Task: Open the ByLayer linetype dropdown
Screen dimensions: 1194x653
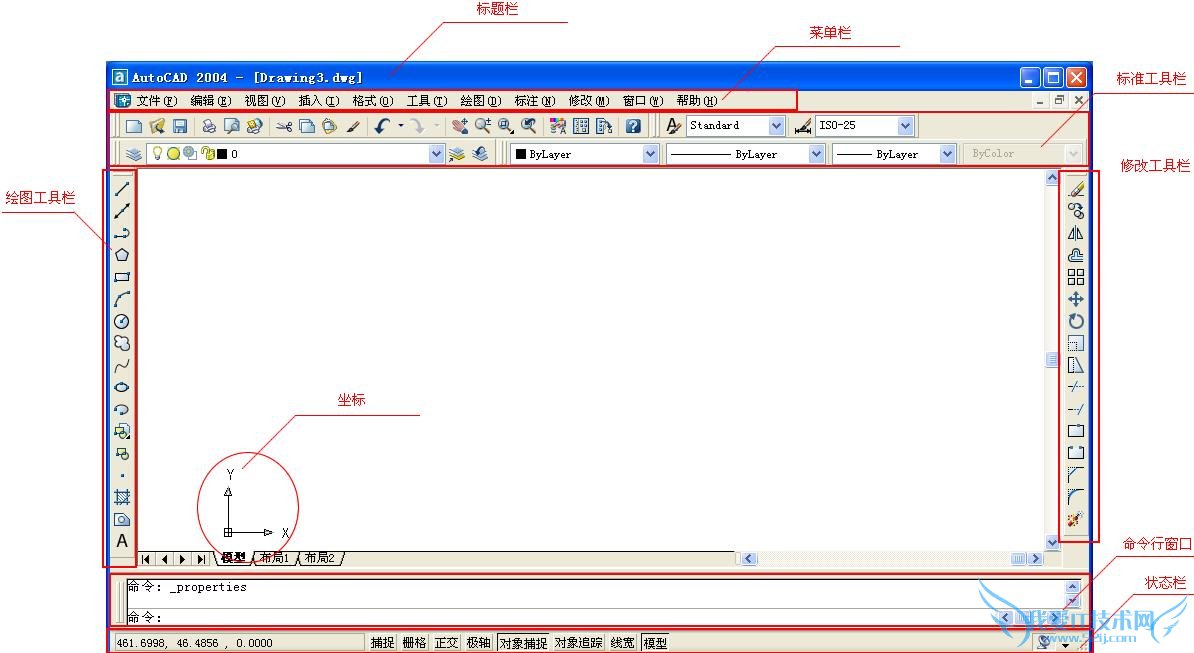Action: 816,154
